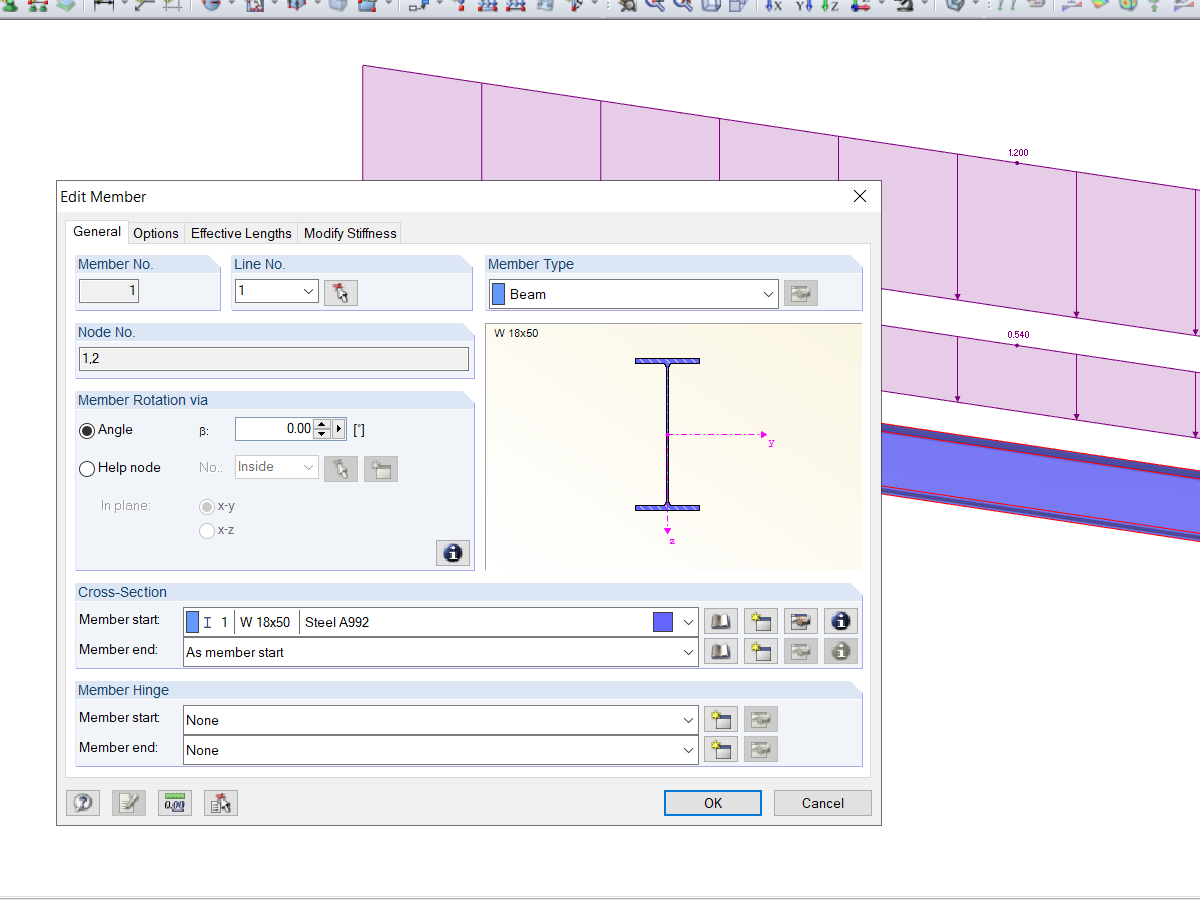Select the Angle rotation radio button
The image size is (1200, 900).
[87, 430]
